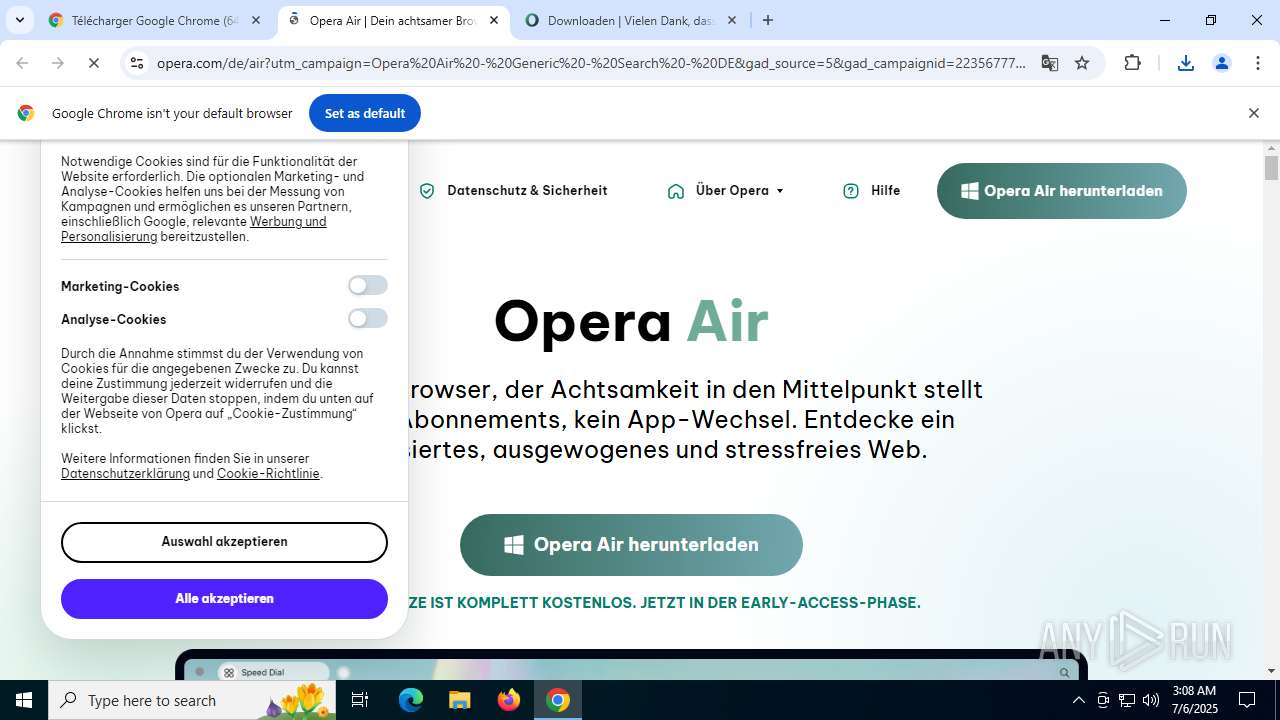This screenshot has width=1280, height=720.
Task: Open Cookie-Richtlinie link
Action: [268, 474]
